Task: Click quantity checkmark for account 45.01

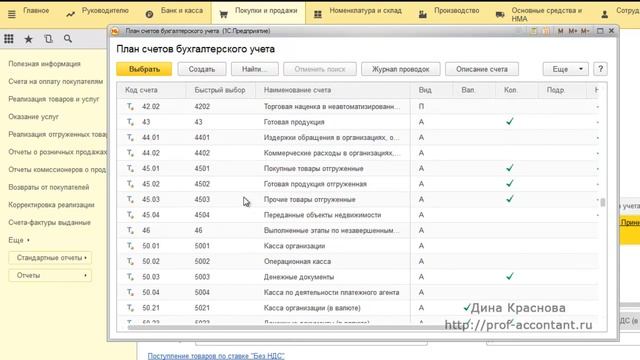Action: (509, 168)
